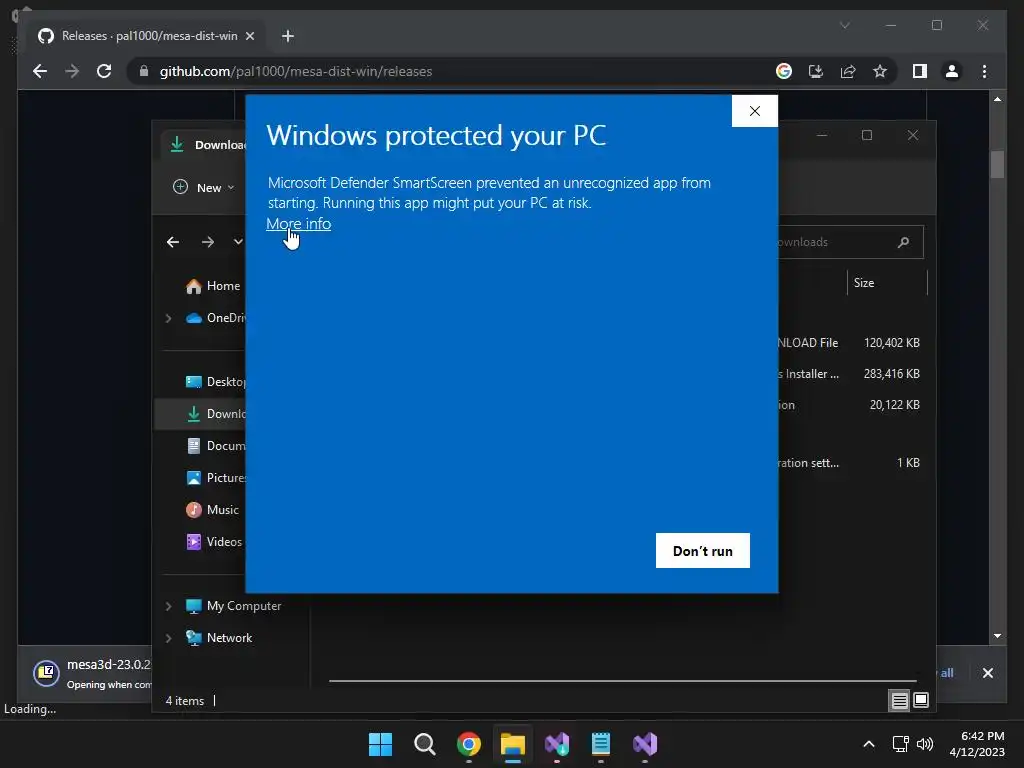Expand Network node
Image resolution: width=1024 pixels, height=768 pixels.
[168, 638]
